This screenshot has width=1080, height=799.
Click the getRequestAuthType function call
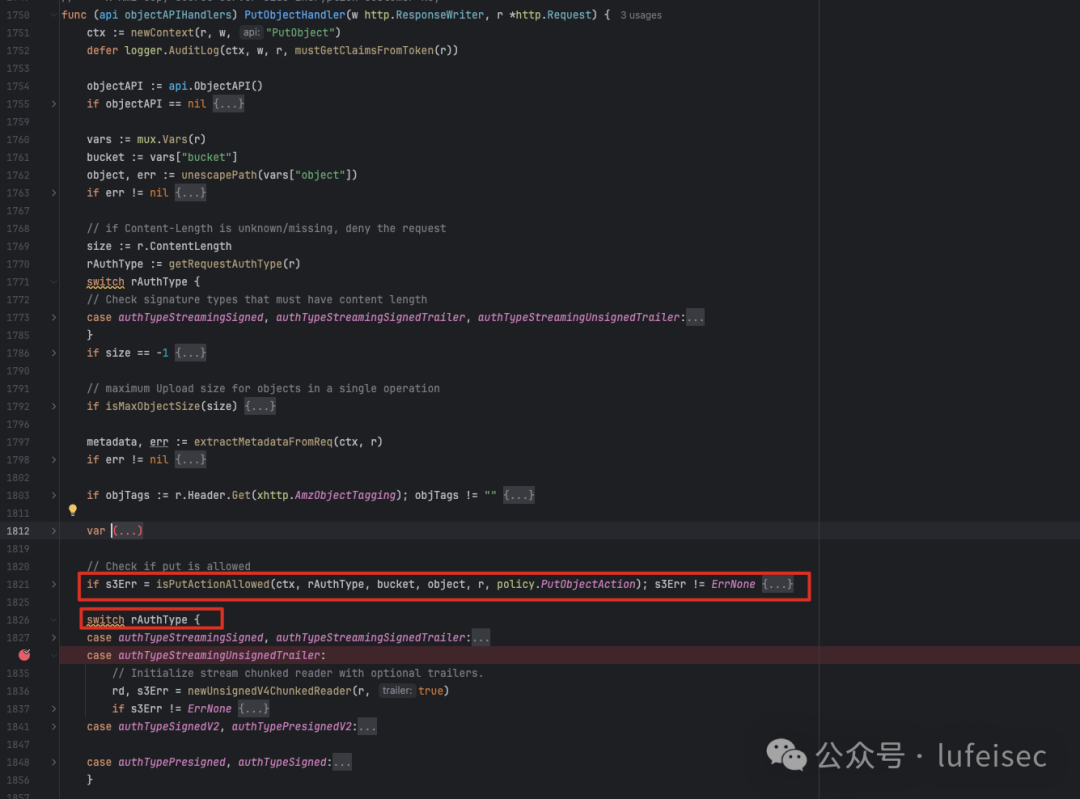point(225,264)
